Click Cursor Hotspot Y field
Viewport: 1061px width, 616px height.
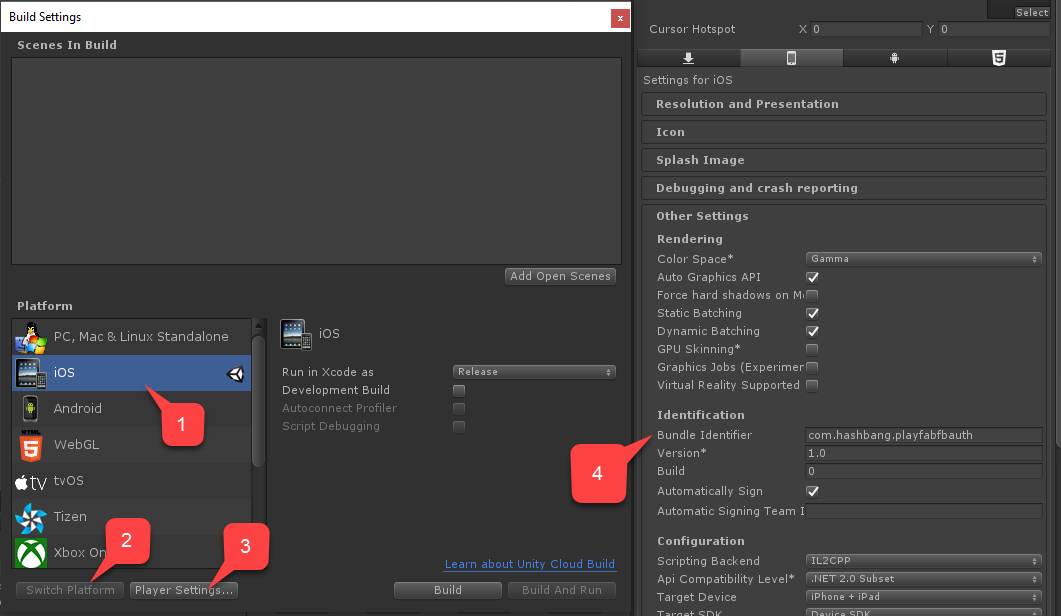click(x=994, y=29)
